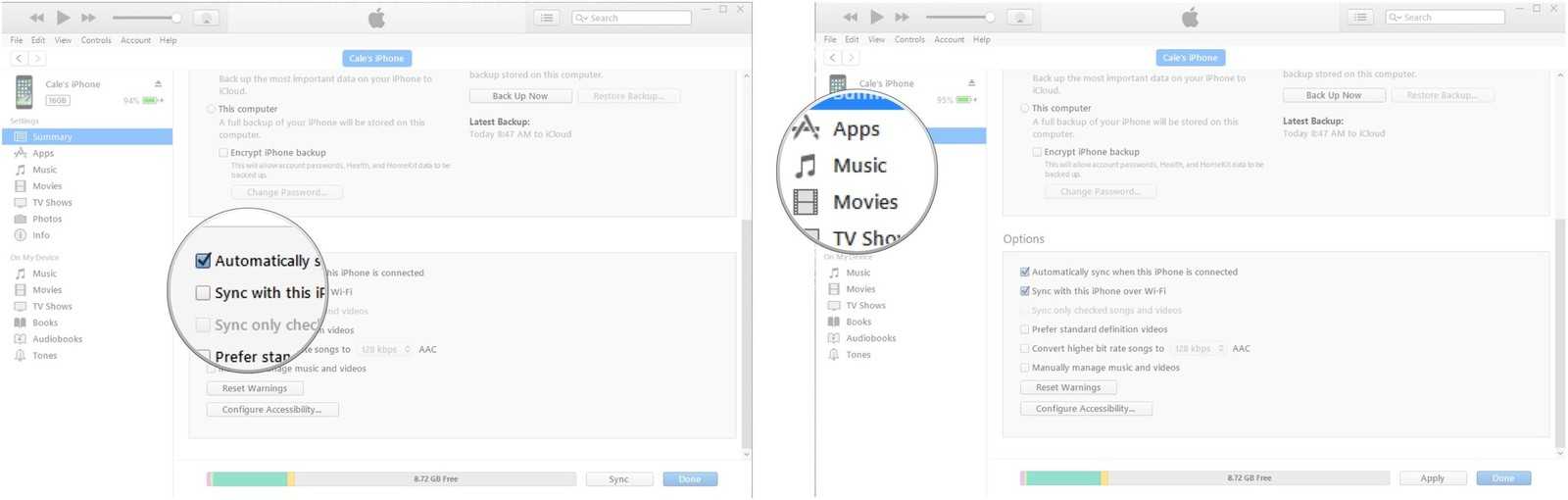Open Audiobooks in right window's sidebar

click(x=870, y=338)
